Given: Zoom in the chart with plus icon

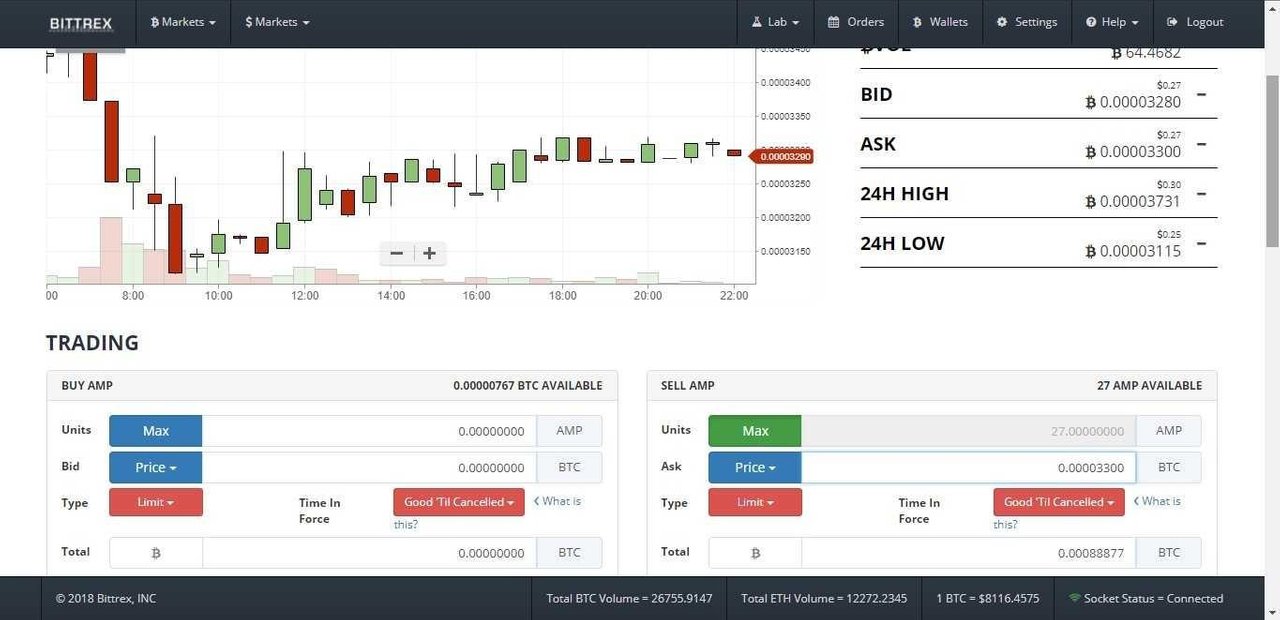Looking at the screenshot, I should point(430,253).
